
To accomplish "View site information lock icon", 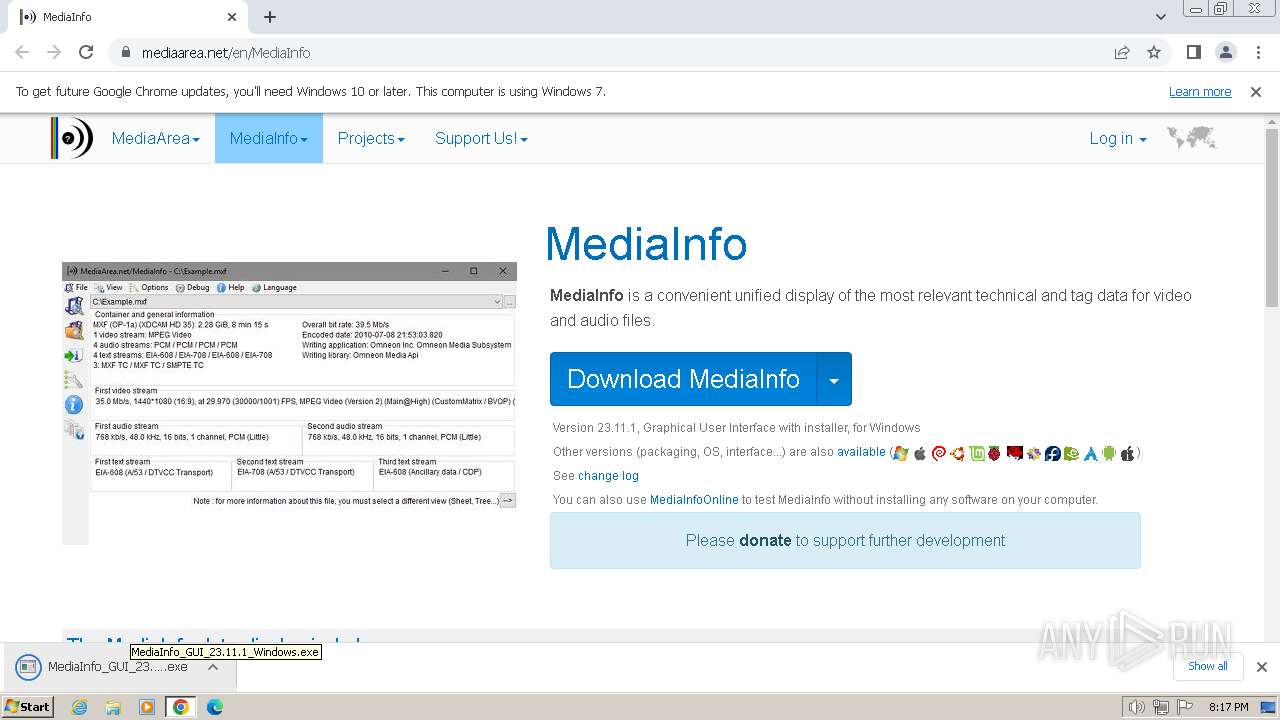I will 126,53.
